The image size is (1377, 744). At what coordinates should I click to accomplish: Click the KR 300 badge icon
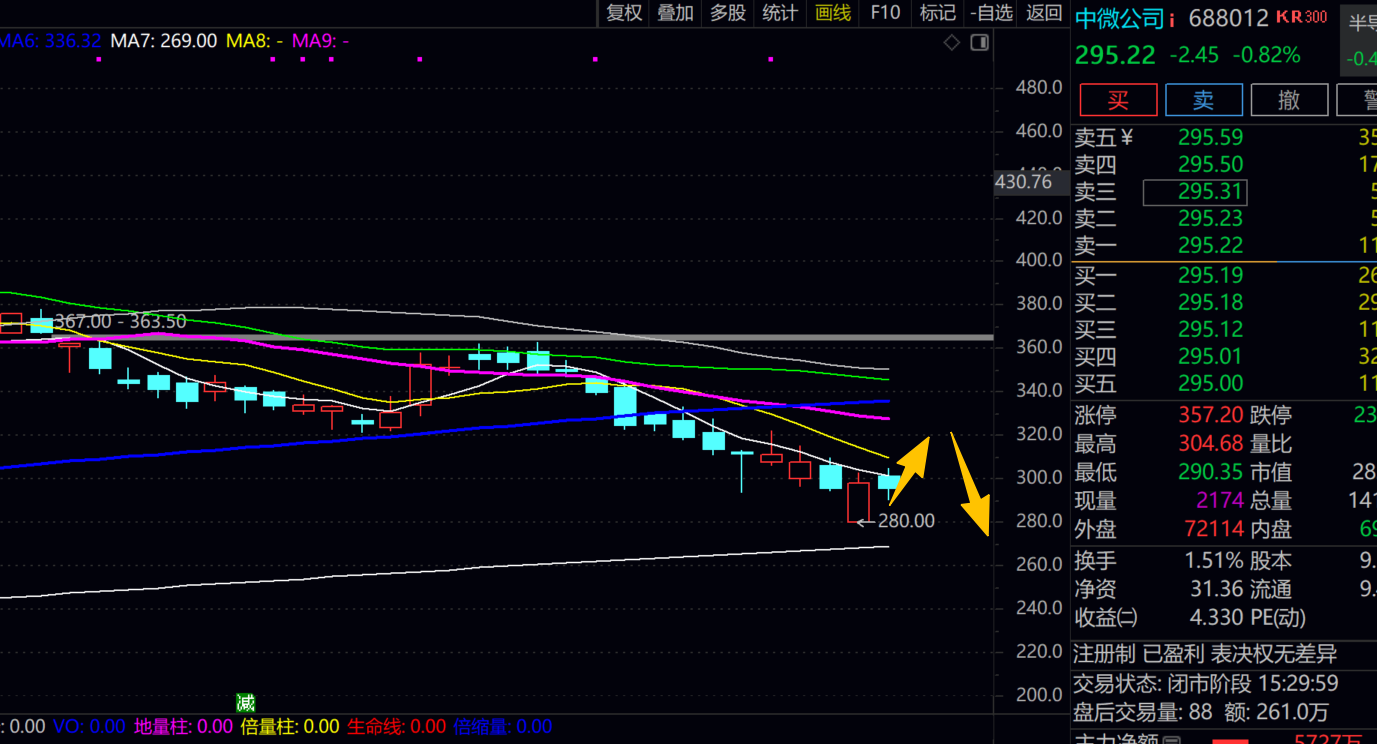pos(1302,17)
